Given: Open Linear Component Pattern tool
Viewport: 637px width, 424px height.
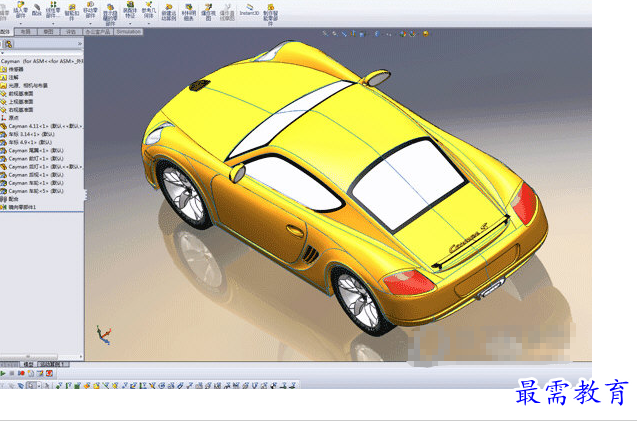Looking at the screenshot, I should tap(53, 10).
